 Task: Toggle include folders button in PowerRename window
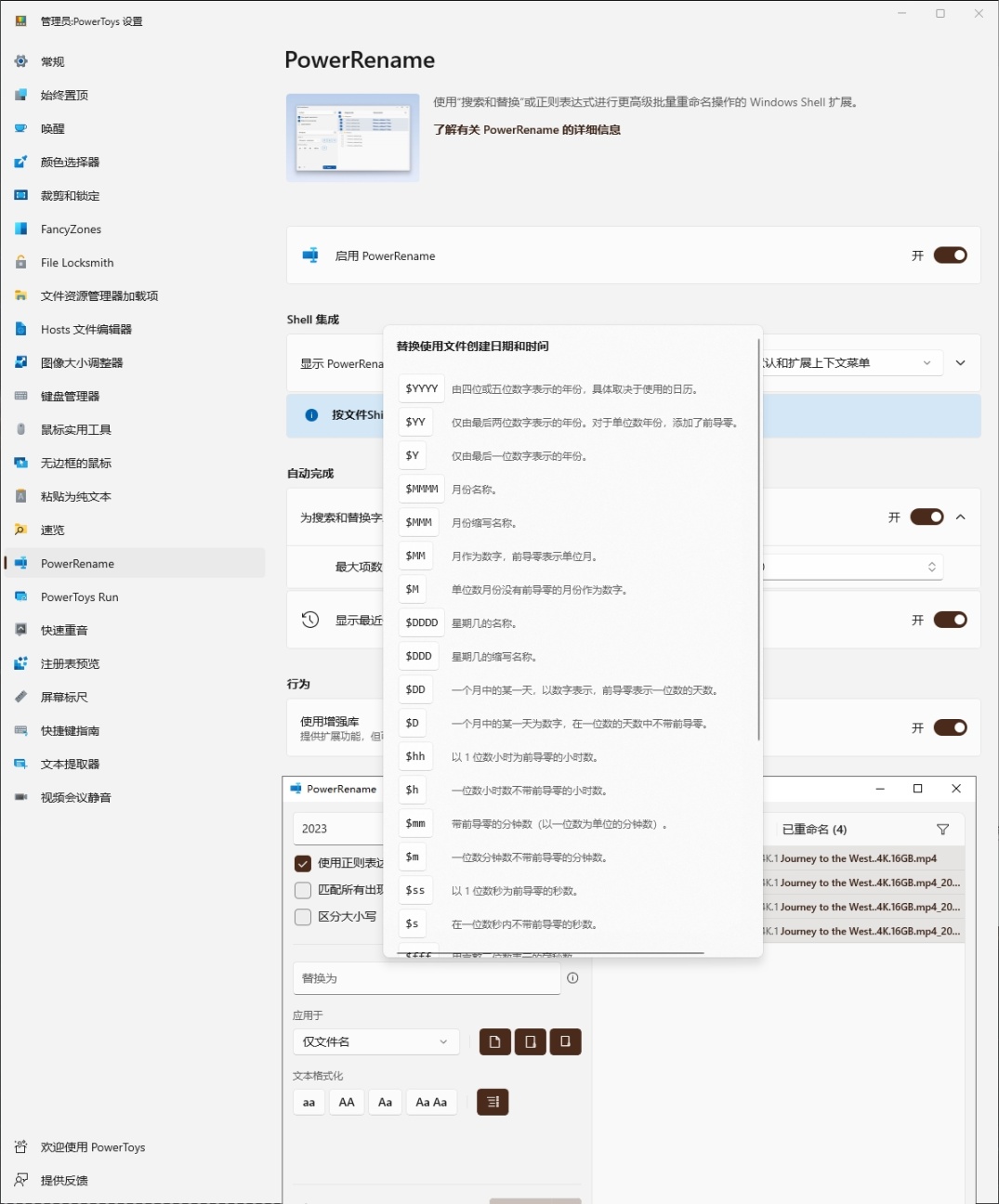point(530,1041)
